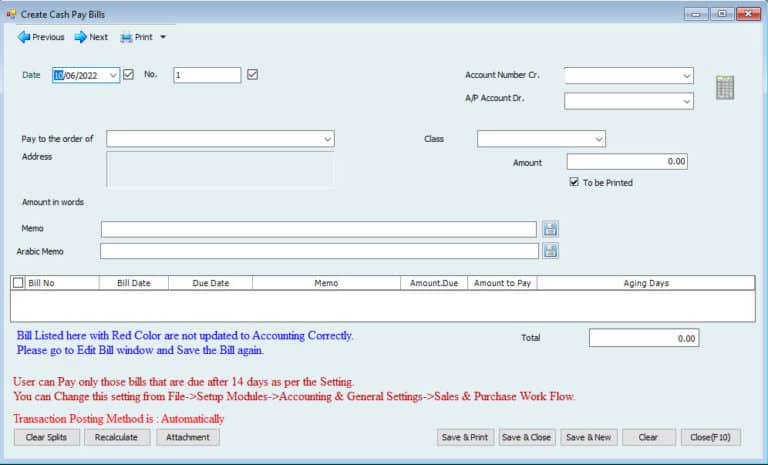
Task: Minimize the Create Cash Pay Bills window
Action: 696,14
